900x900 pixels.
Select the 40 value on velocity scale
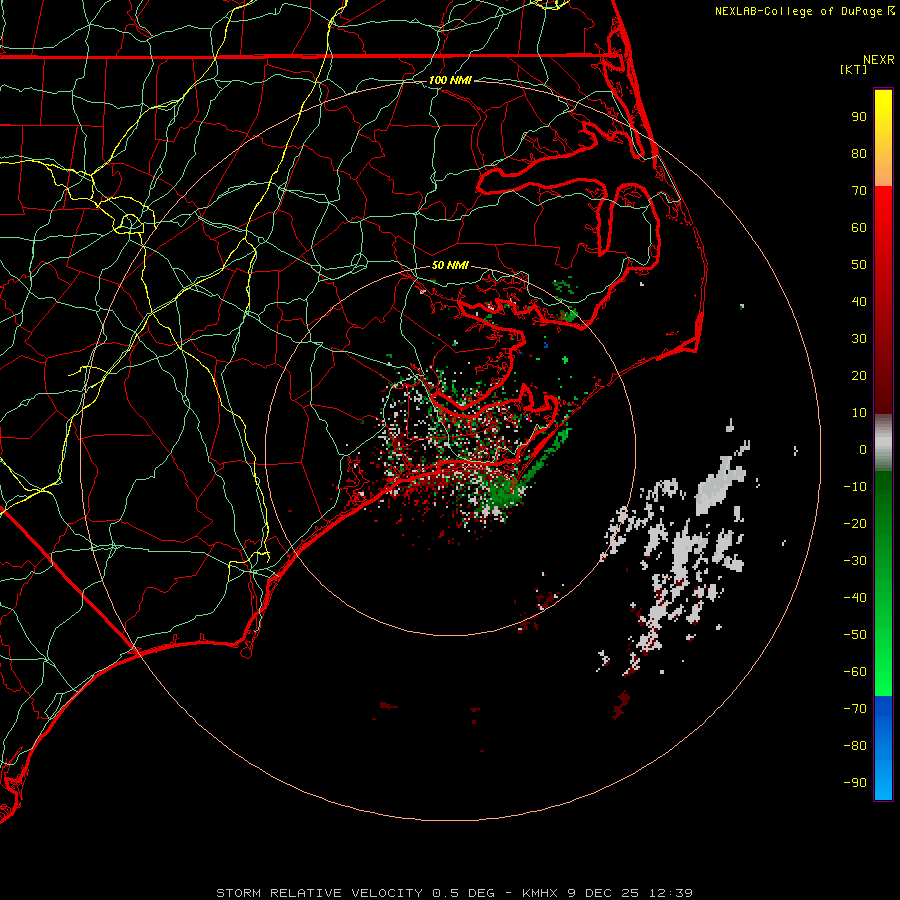click(859, 301)
